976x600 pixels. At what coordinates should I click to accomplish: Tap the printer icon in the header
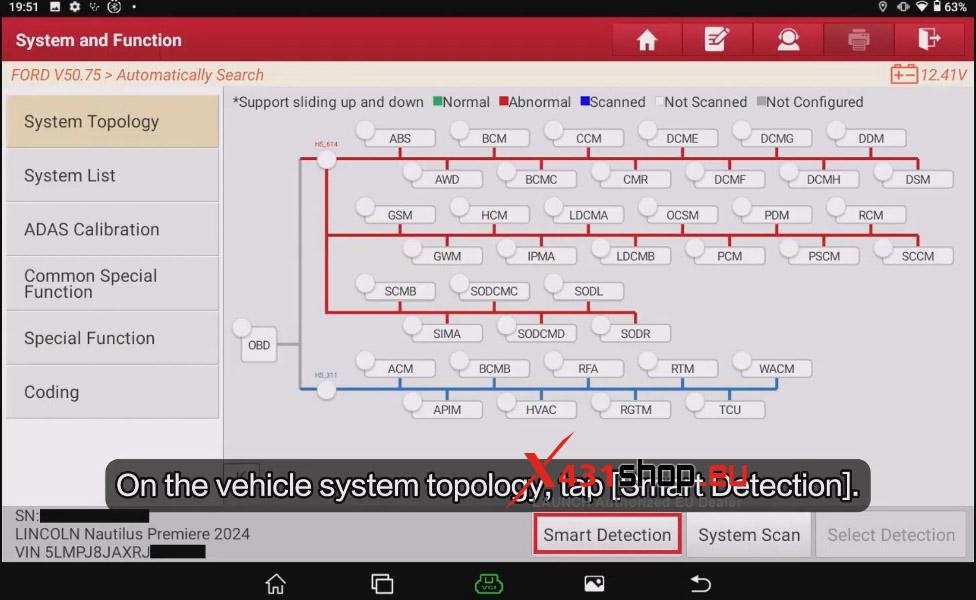[x=858, y=40]
